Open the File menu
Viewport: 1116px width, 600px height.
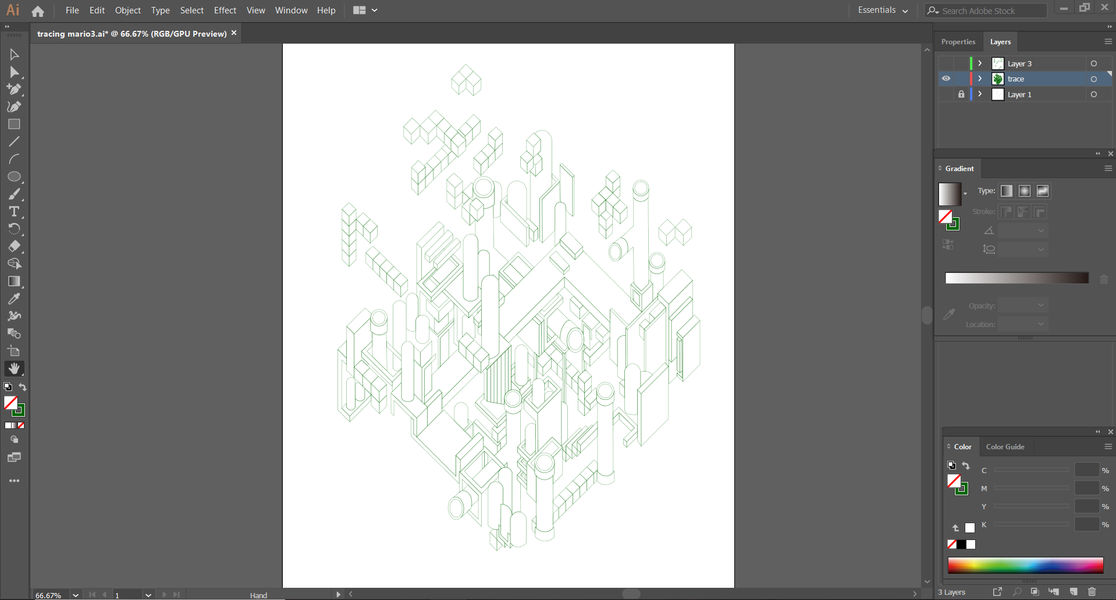(x=72, y=11)
